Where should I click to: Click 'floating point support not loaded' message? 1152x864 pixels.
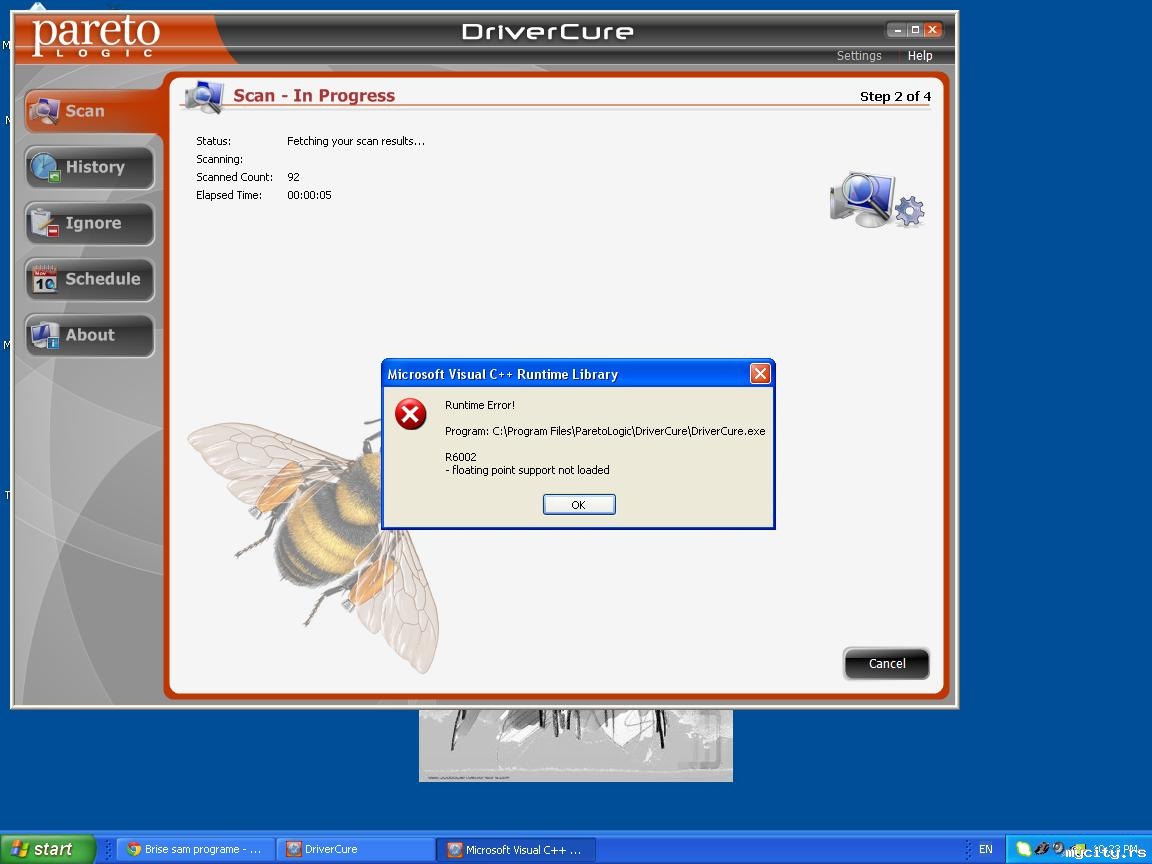tap(528, 470)
